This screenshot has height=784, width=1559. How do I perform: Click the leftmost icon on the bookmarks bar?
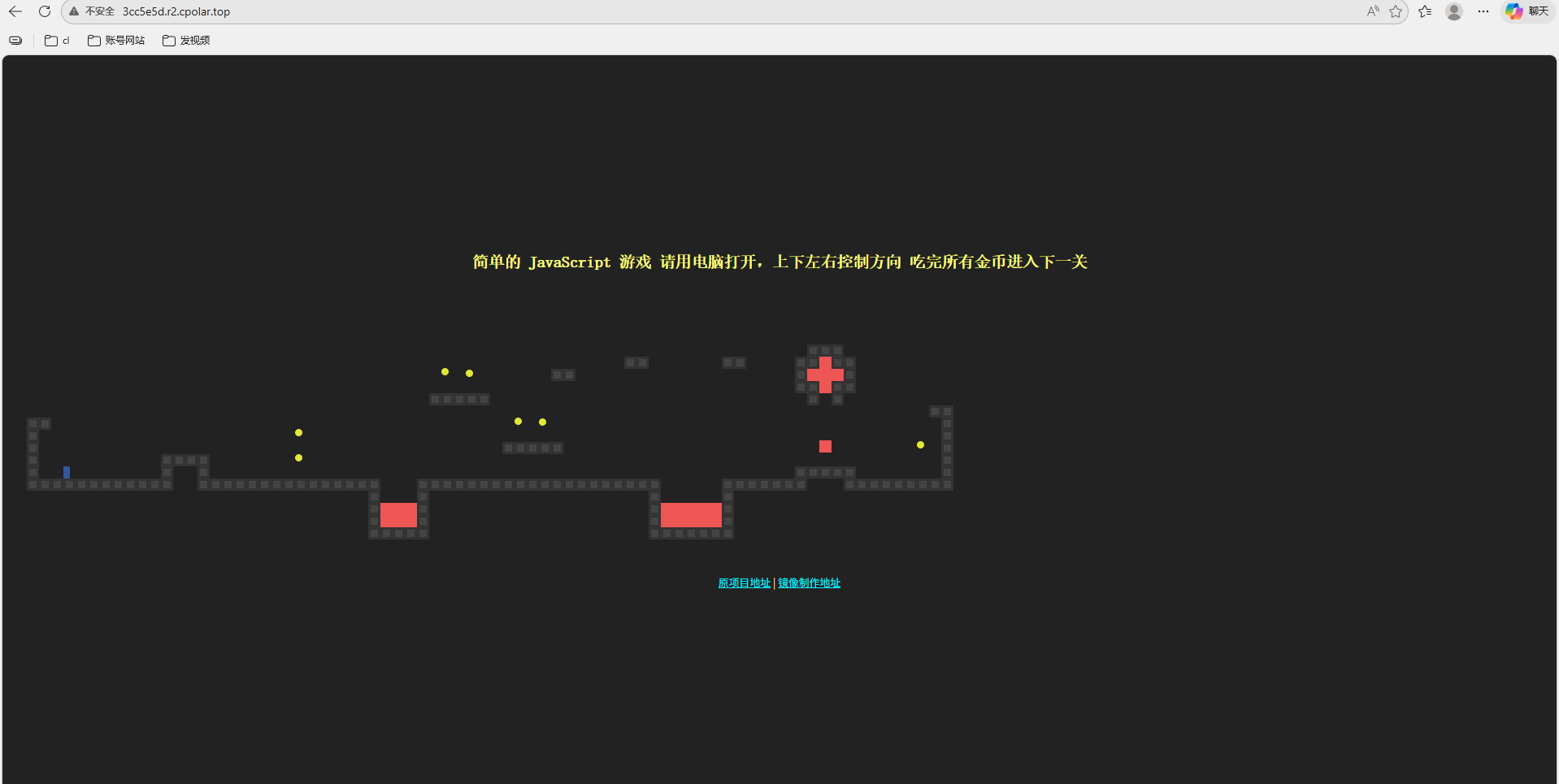pos(15,41)
